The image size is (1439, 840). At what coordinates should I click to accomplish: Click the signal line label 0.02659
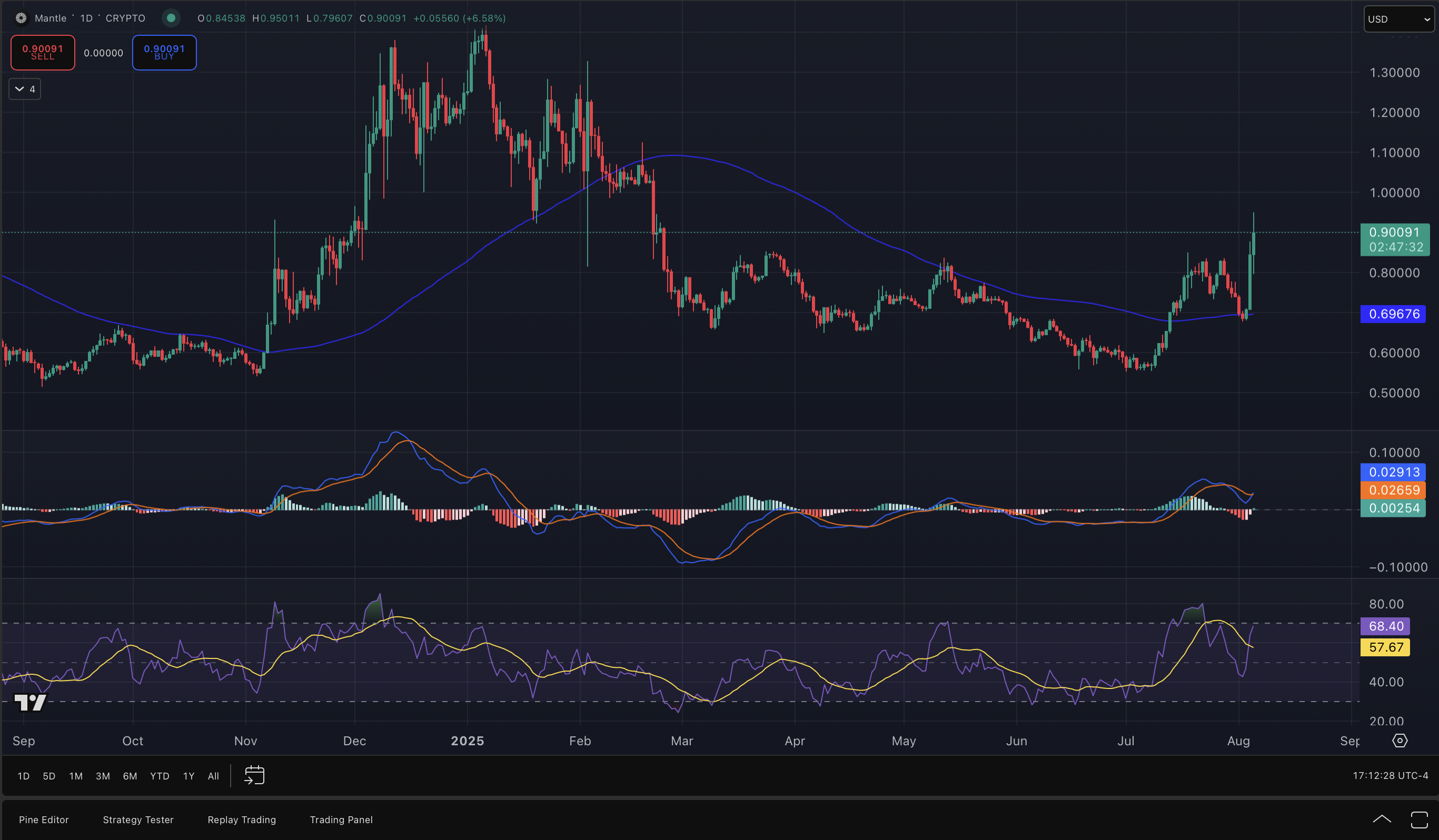click(x=1393, y=490)
